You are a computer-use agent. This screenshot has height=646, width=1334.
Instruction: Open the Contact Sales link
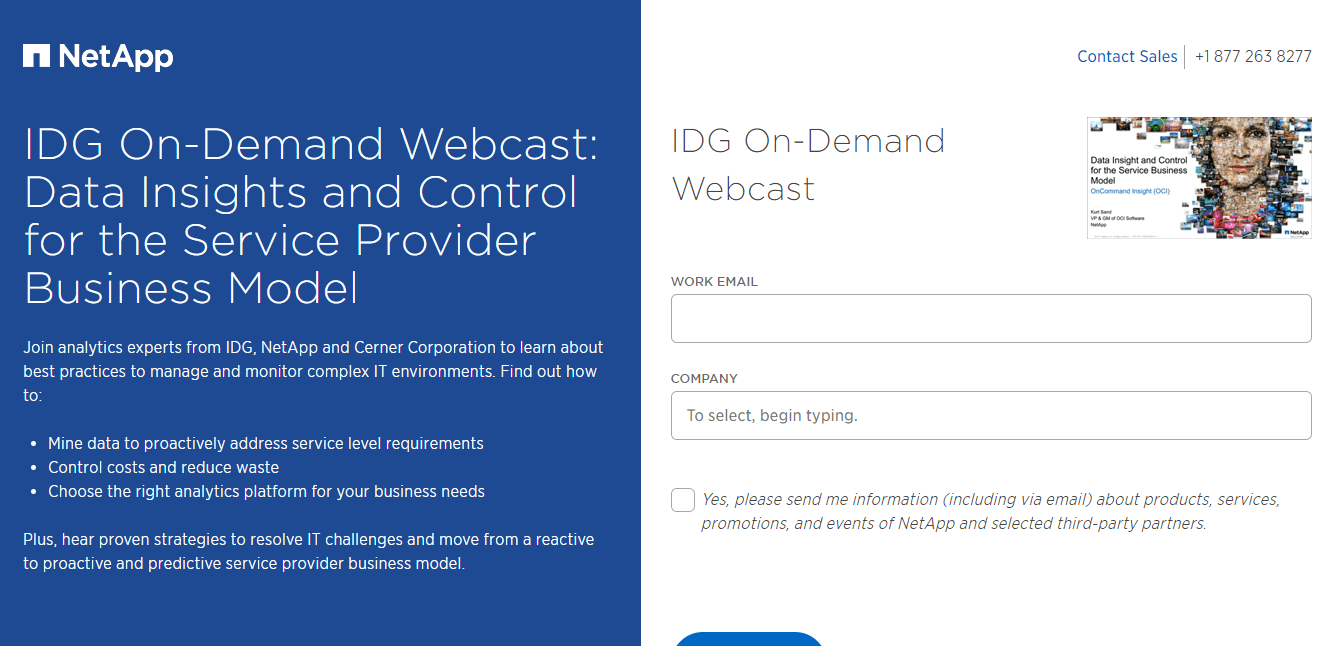[1127, 57]
